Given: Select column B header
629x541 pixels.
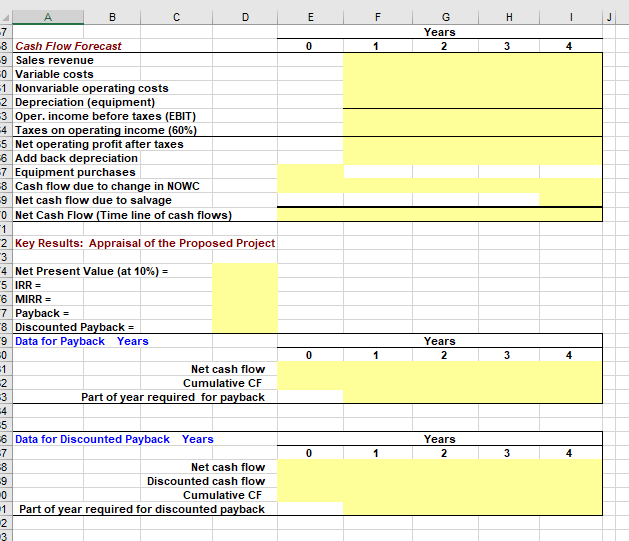Looking at the screenshot, I should (x=112, y=17).
